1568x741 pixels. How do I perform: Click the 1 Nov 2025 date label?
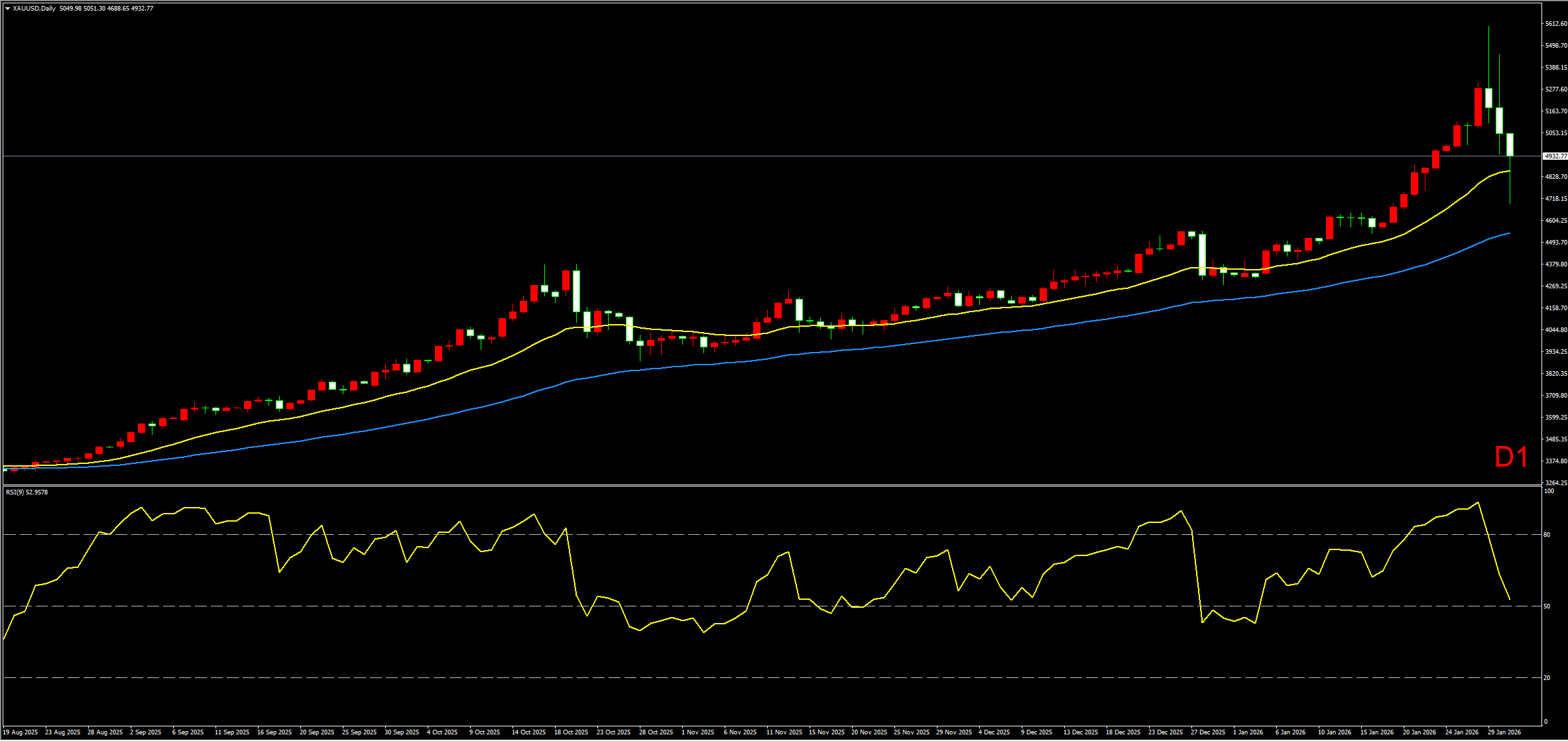coord(697,732)
